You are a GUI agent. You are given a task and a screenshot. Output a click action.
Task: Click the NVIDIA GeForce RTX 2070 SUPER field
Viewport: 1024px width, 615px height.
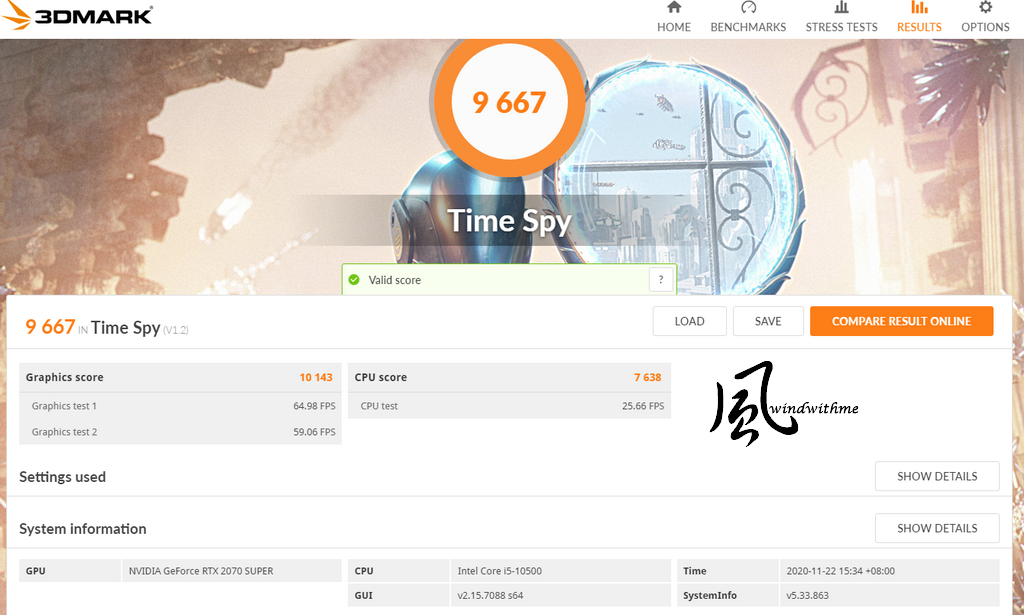point(231,571)
